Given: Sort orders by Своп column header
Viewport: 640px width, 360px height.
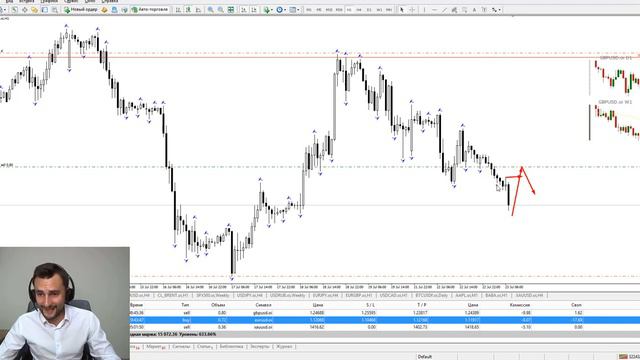Looking at the screenshot, I should point(576,305).
